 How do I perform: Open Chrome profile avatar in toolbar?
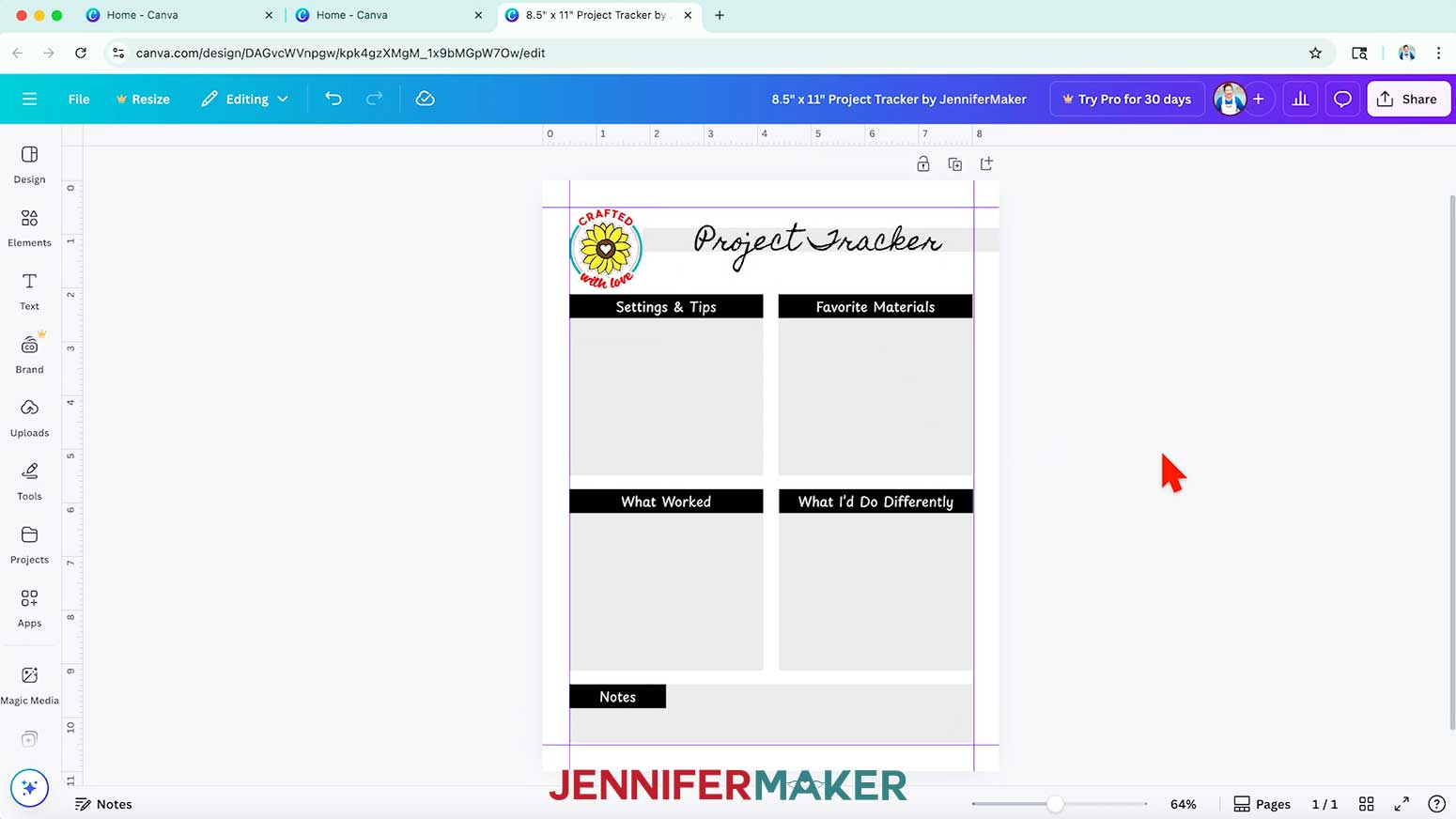[x=1406, y=54]
